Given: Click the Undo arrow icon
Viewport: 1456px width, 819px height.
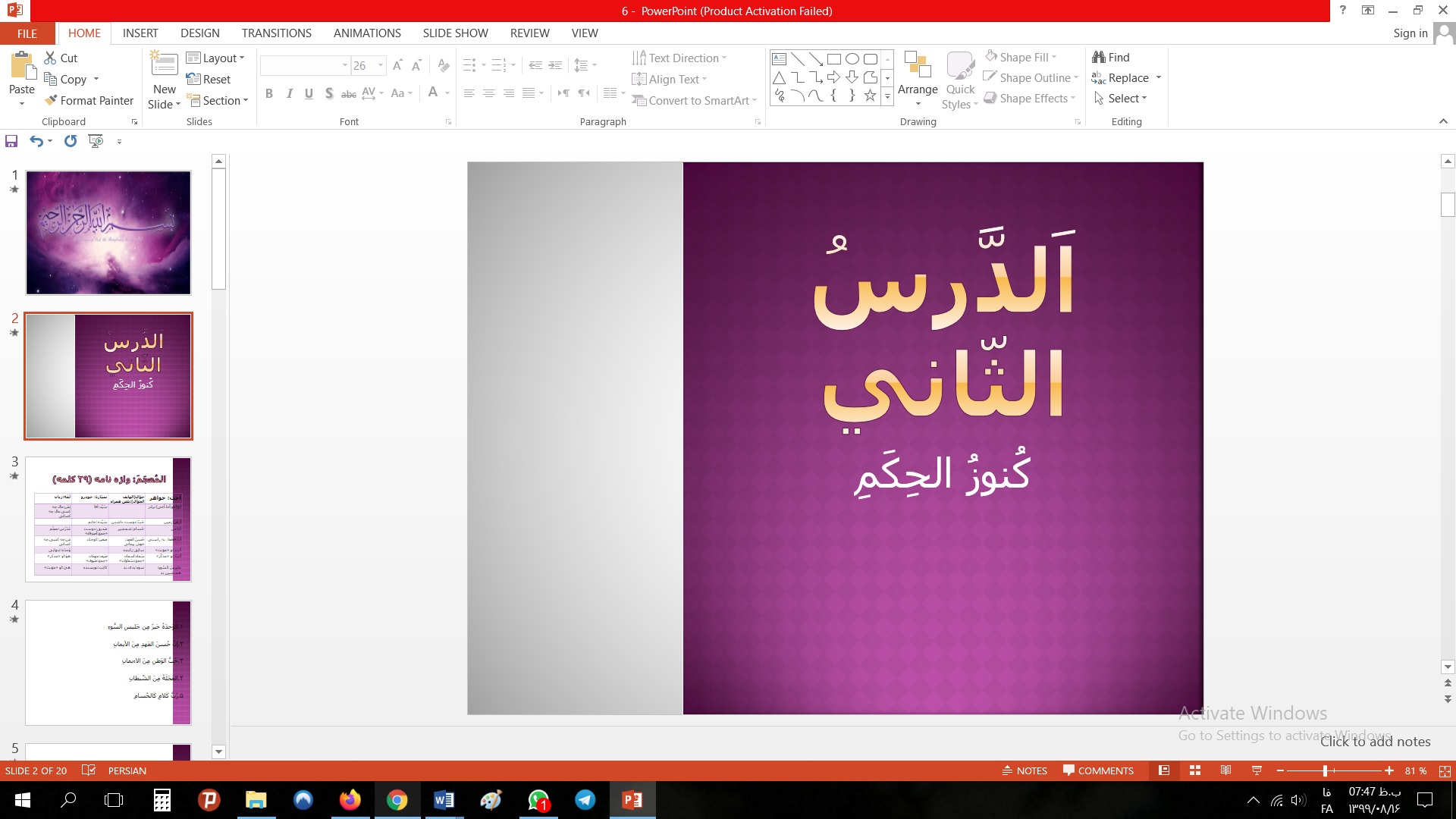Looking at the screenshot, I should point(36,141).
